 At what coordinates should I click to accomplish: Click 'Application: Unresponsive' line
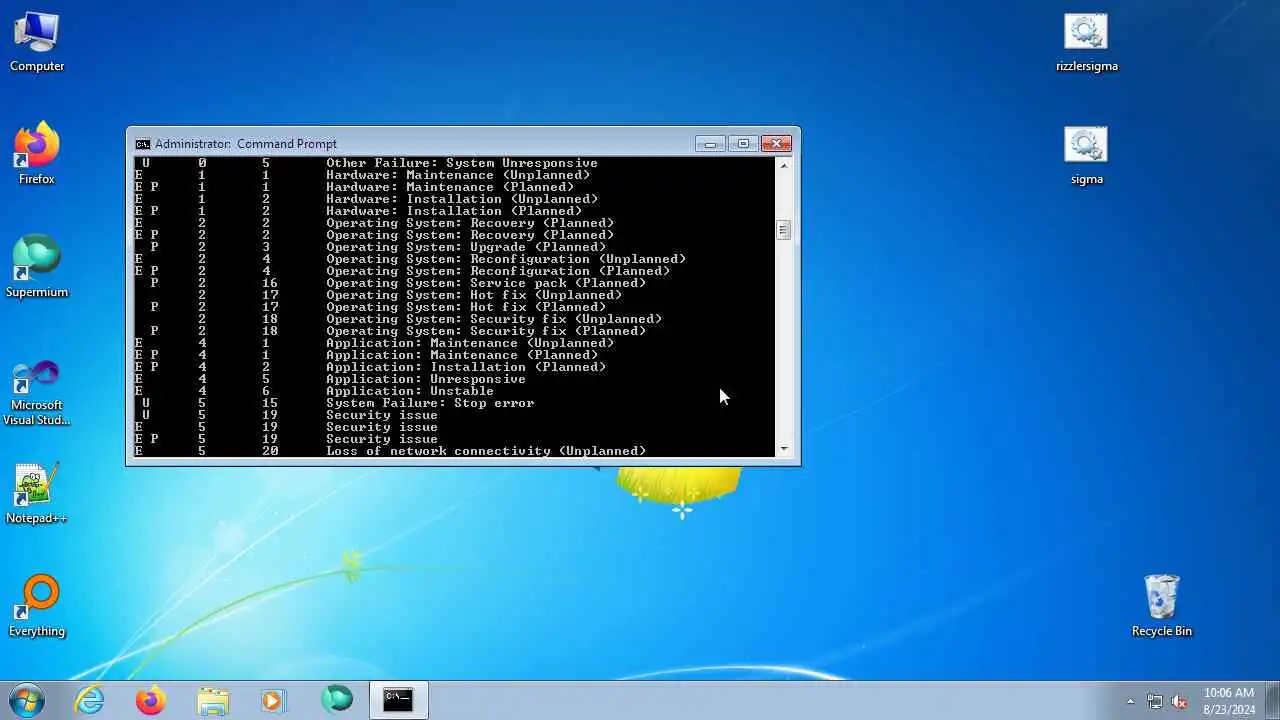coord(426,379)
